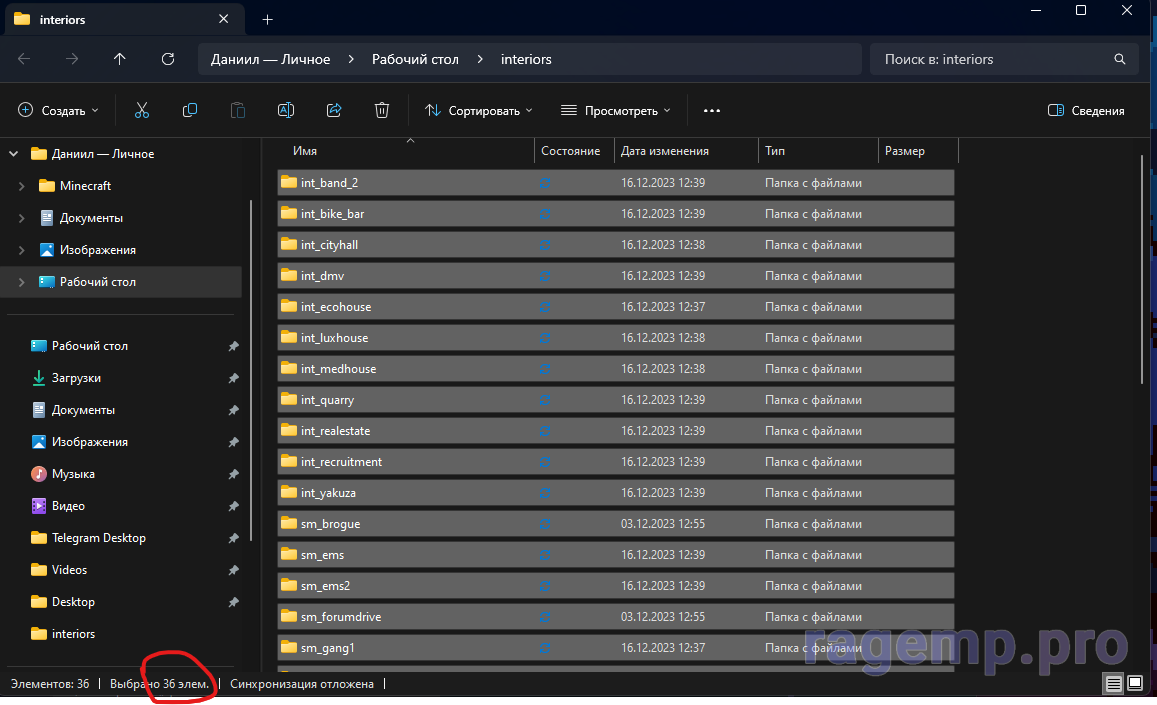Click the Delete trash bin icon
1157x705 pixels.
(381, 111)
